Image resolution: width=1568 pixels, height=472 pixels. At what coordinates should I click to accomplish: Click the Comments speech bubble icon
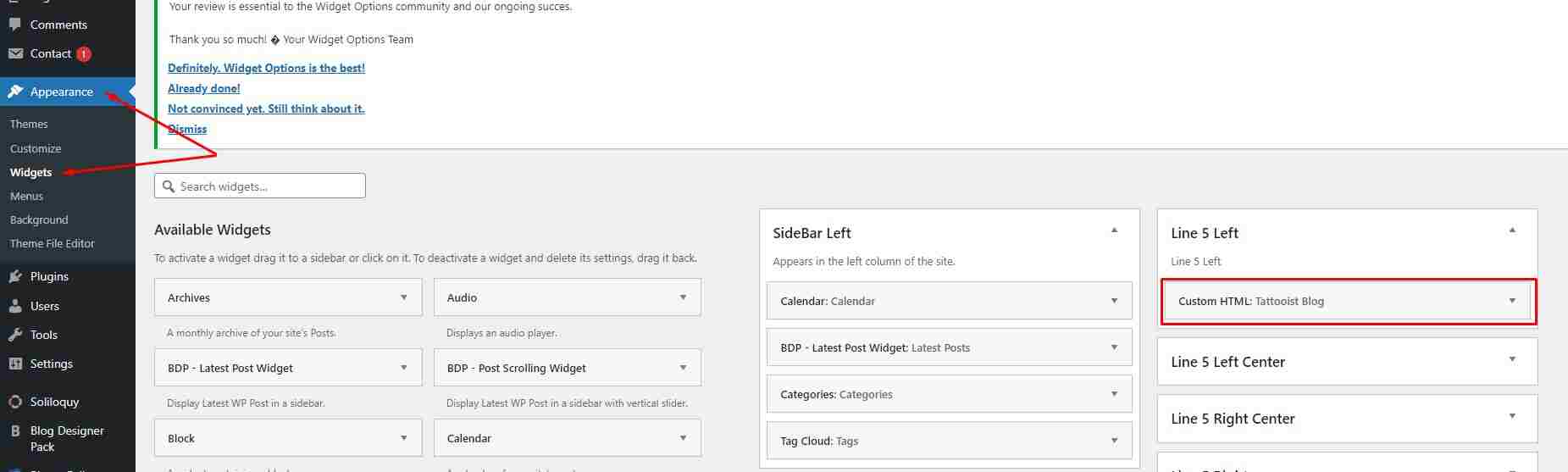click(x=15, y=25)
